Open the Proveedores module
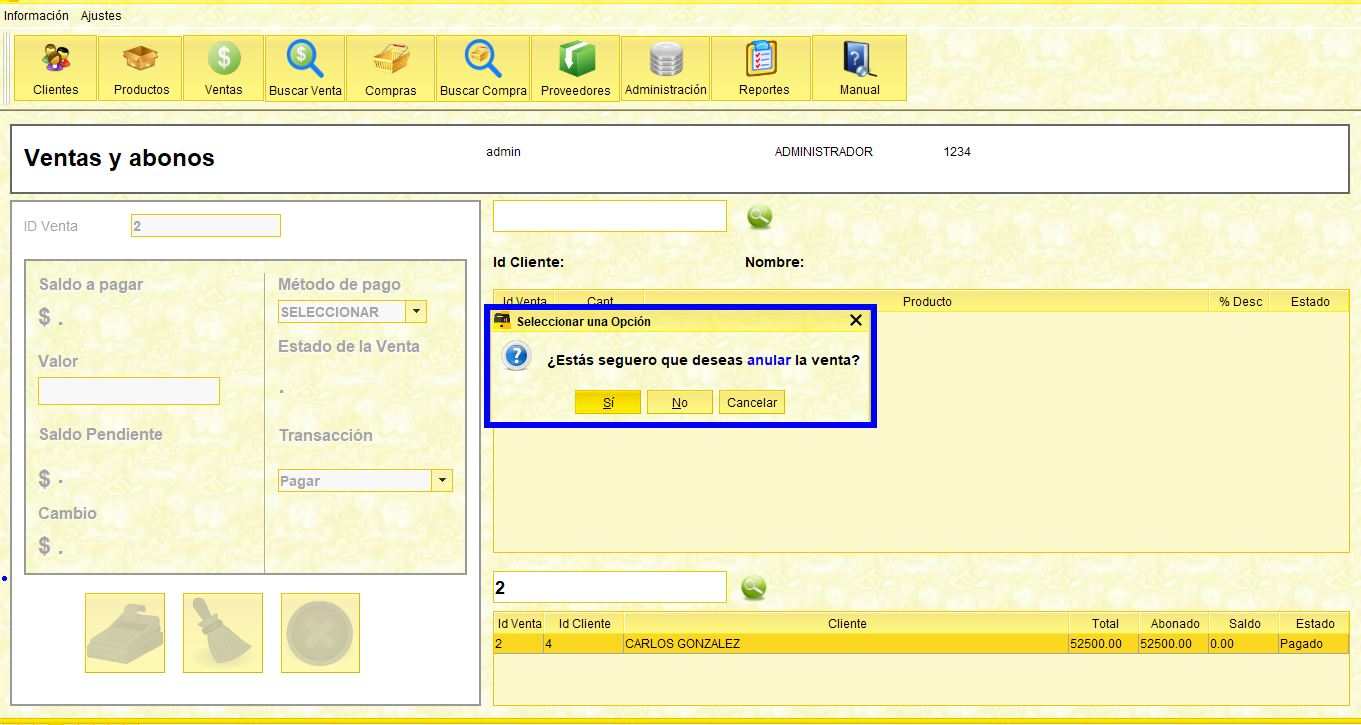 (575, 67)
